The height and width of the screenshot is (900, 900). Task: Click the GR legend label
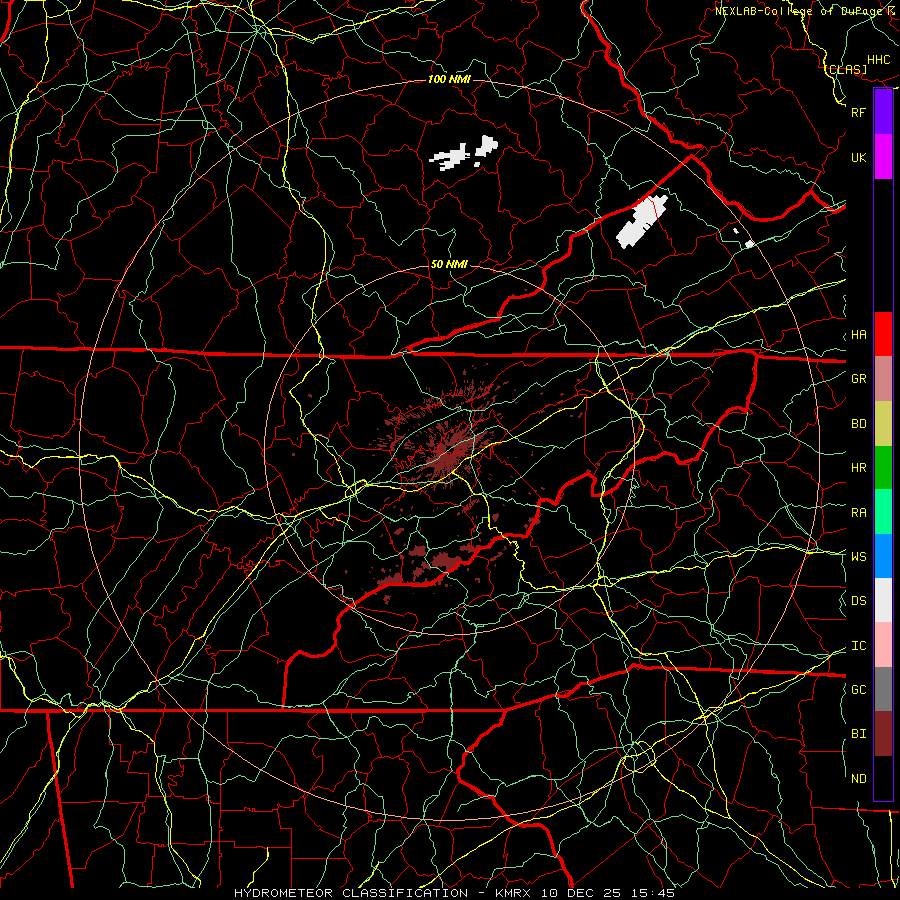tap(859, 379)
